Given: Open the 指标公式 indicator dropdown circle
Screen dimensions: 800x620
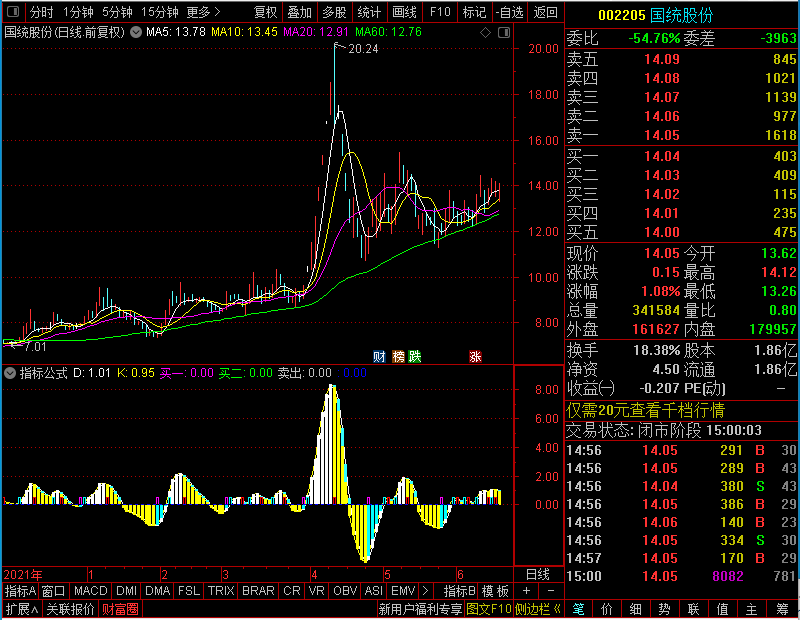Looking at the screenshot, I should pos(10,373).
